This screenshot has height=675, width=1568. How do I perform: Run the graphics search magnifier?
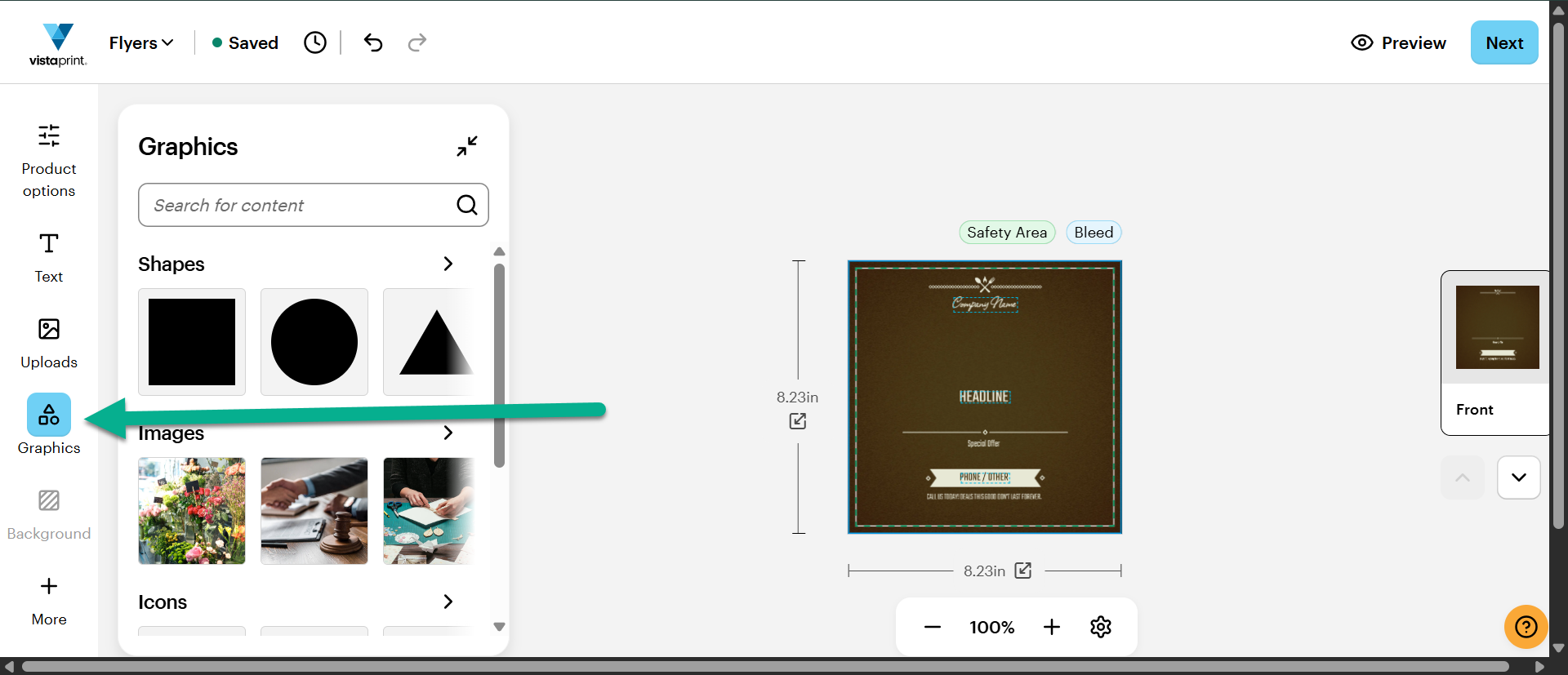[467, 205]
